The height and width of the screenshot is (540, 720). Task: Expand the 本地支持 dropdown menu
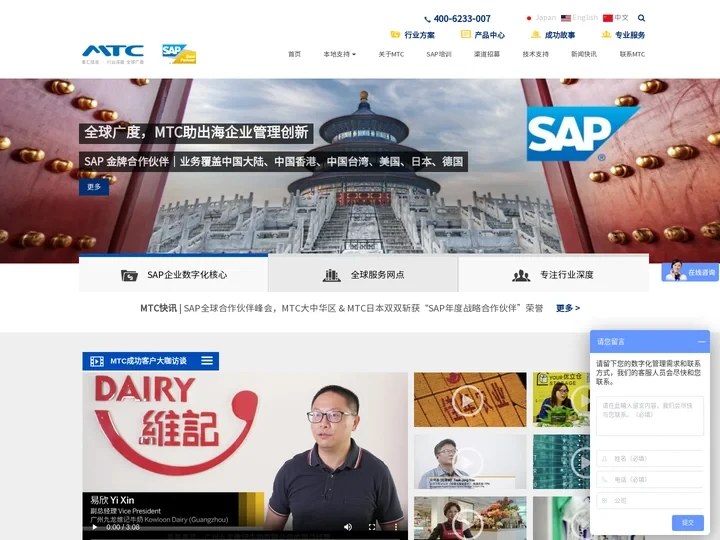point(339,54)
